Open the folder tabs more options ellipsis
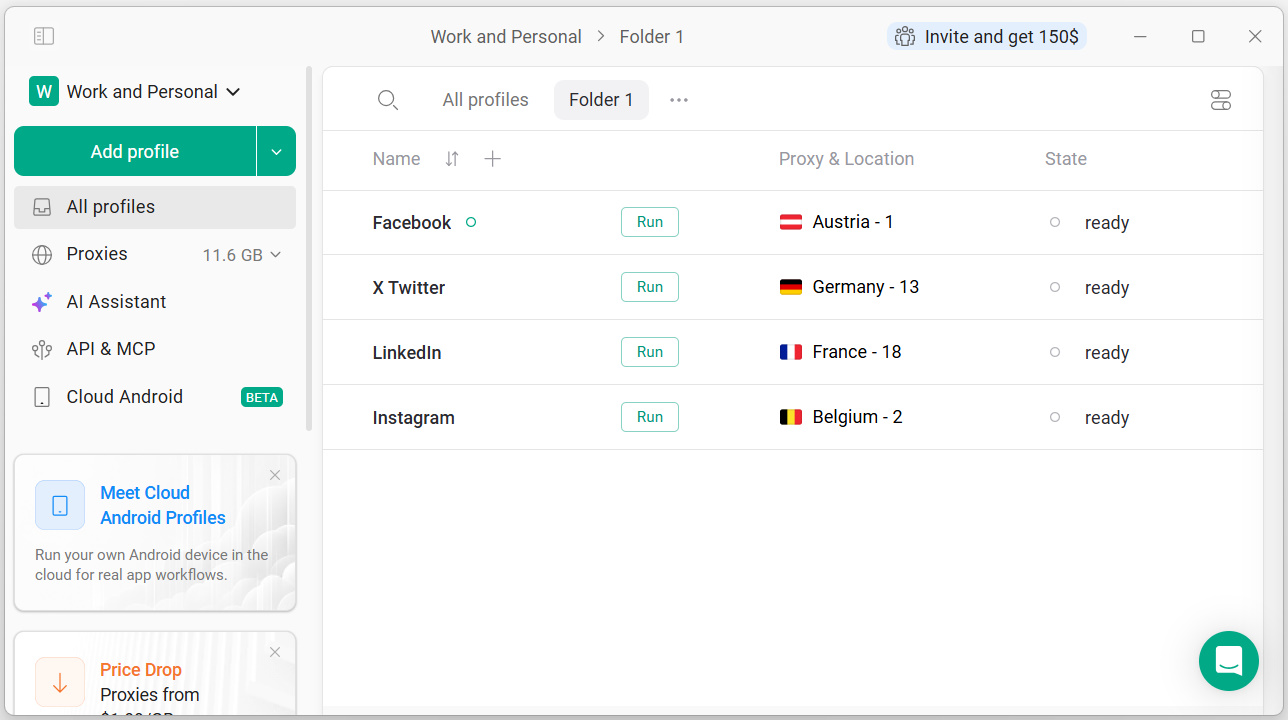Viewport: 1288px width, 720px height. pyautogui.click(x=679, y=100)
